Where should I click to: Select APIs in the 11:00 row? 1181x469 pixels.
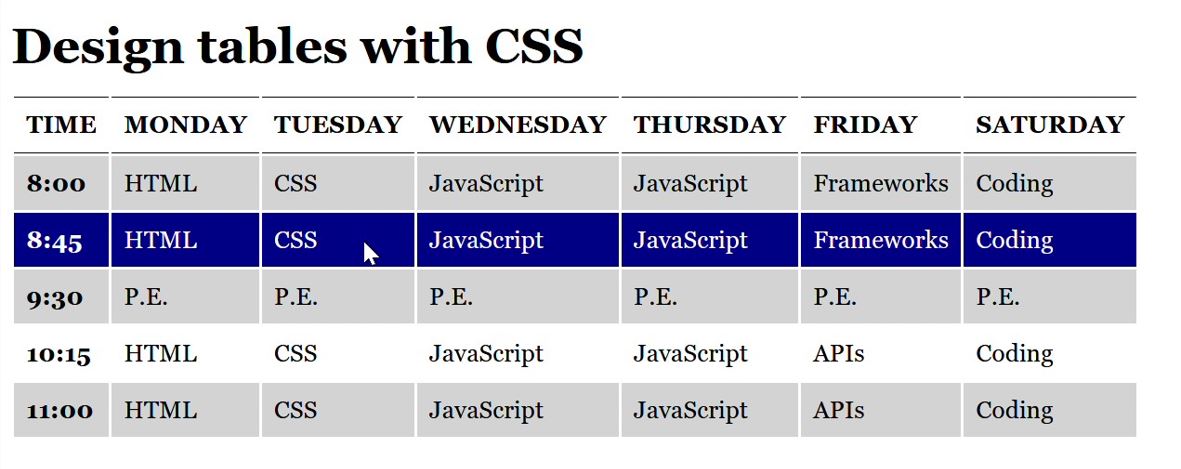point(839,411)
